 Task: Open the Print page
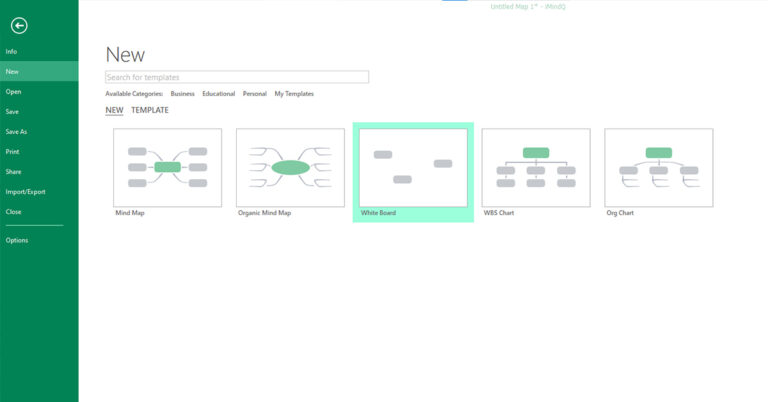point(12,152)
